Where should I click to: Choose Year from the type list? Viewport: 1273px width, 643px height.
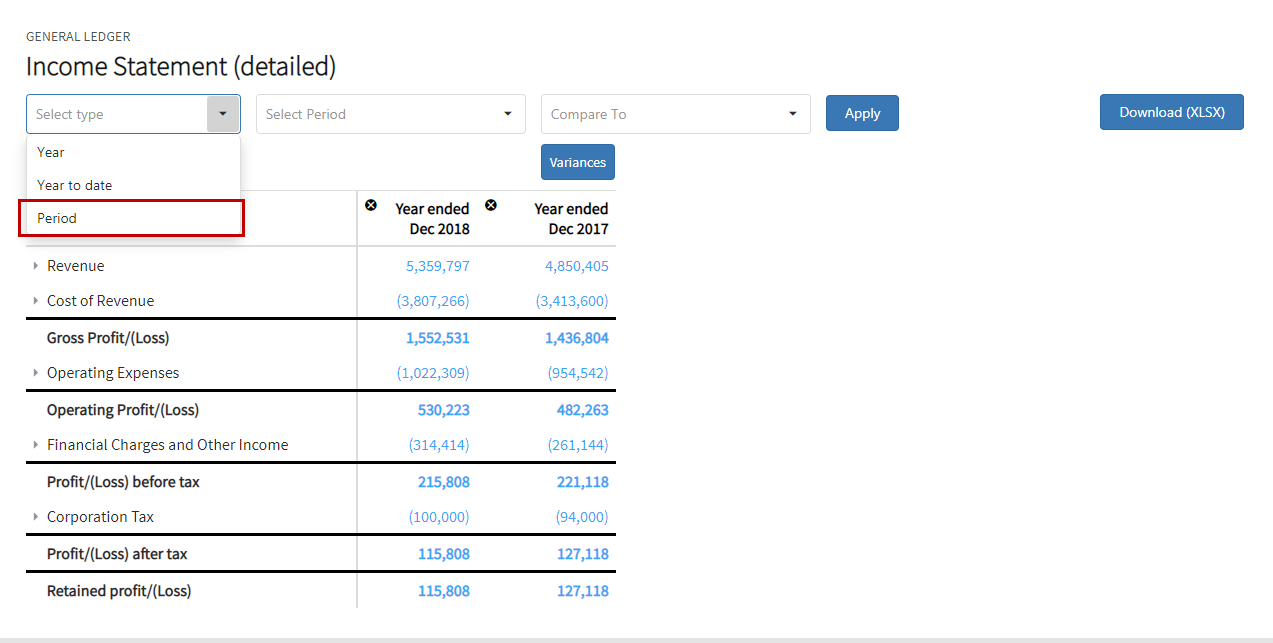pyautogui.click(x=133, y=152)
